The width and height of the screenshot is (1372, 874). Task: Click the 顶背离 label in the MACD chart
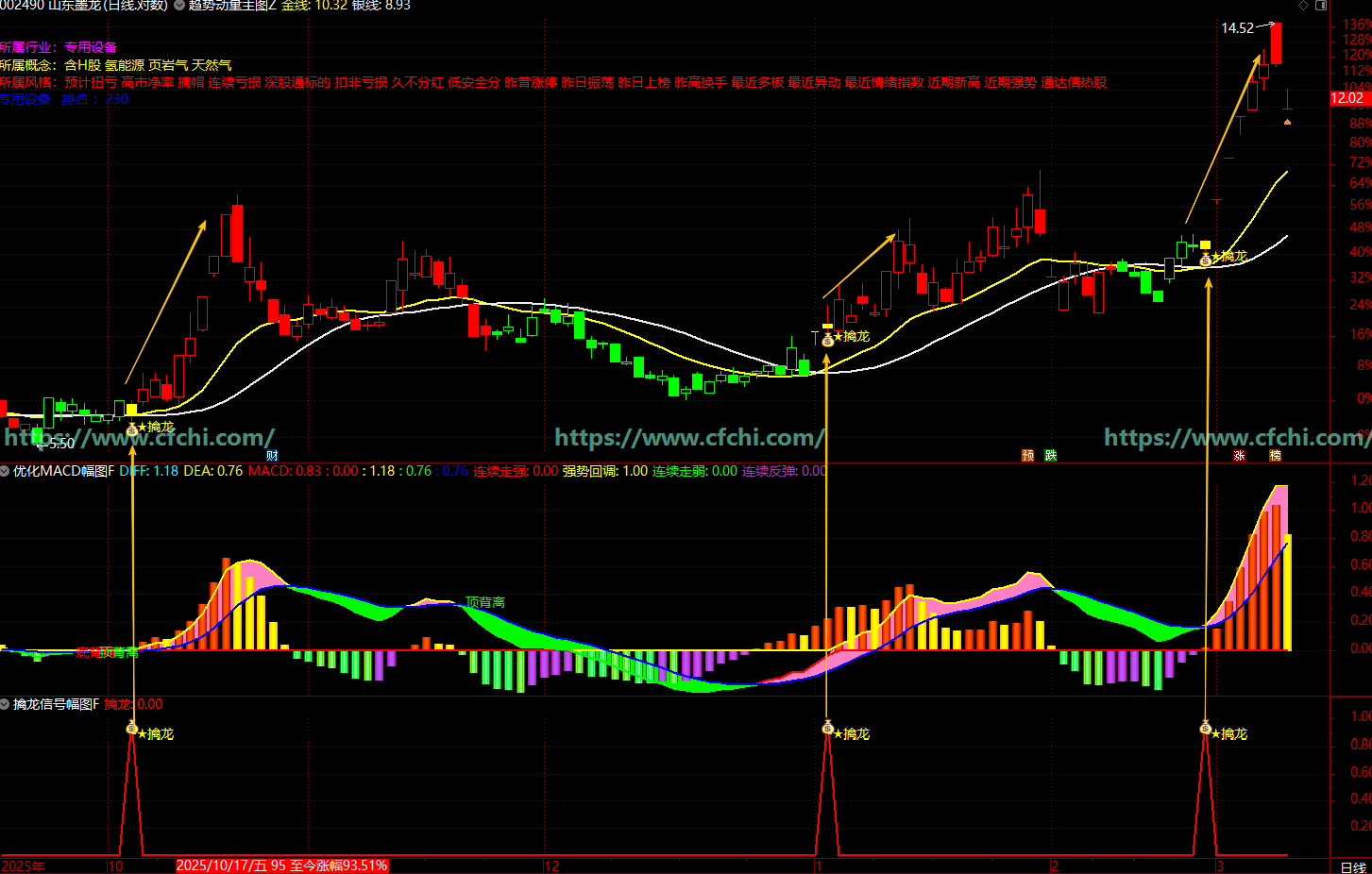pos(485,602)
